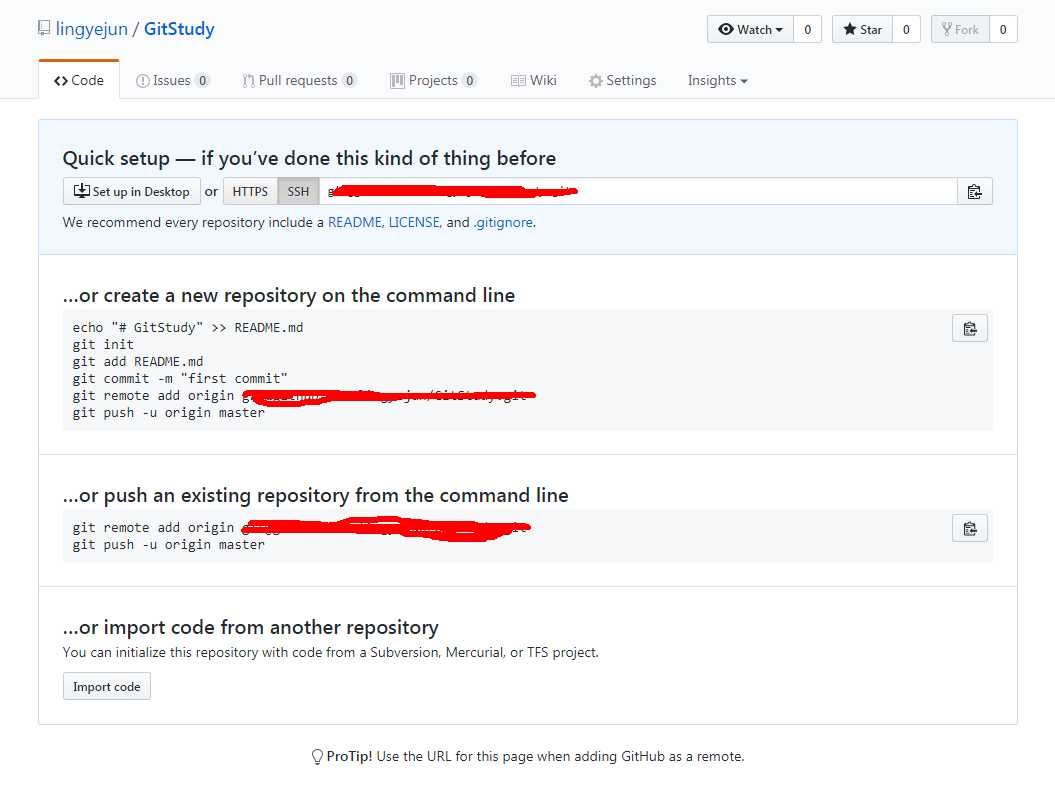1055x787 pixels.
Task: Click the watchers count next to Watch
Action: 807,30
